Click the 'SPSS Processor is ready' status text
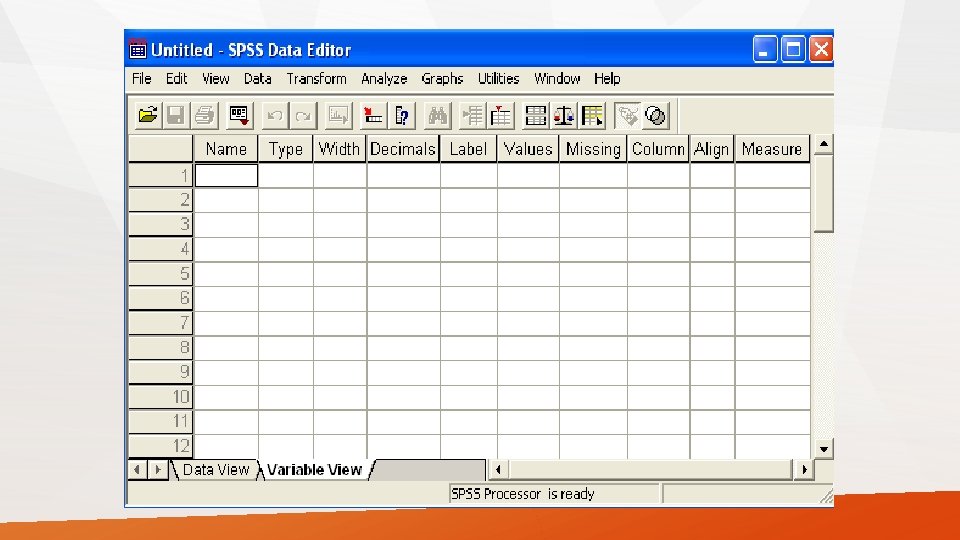 point(522,493)
